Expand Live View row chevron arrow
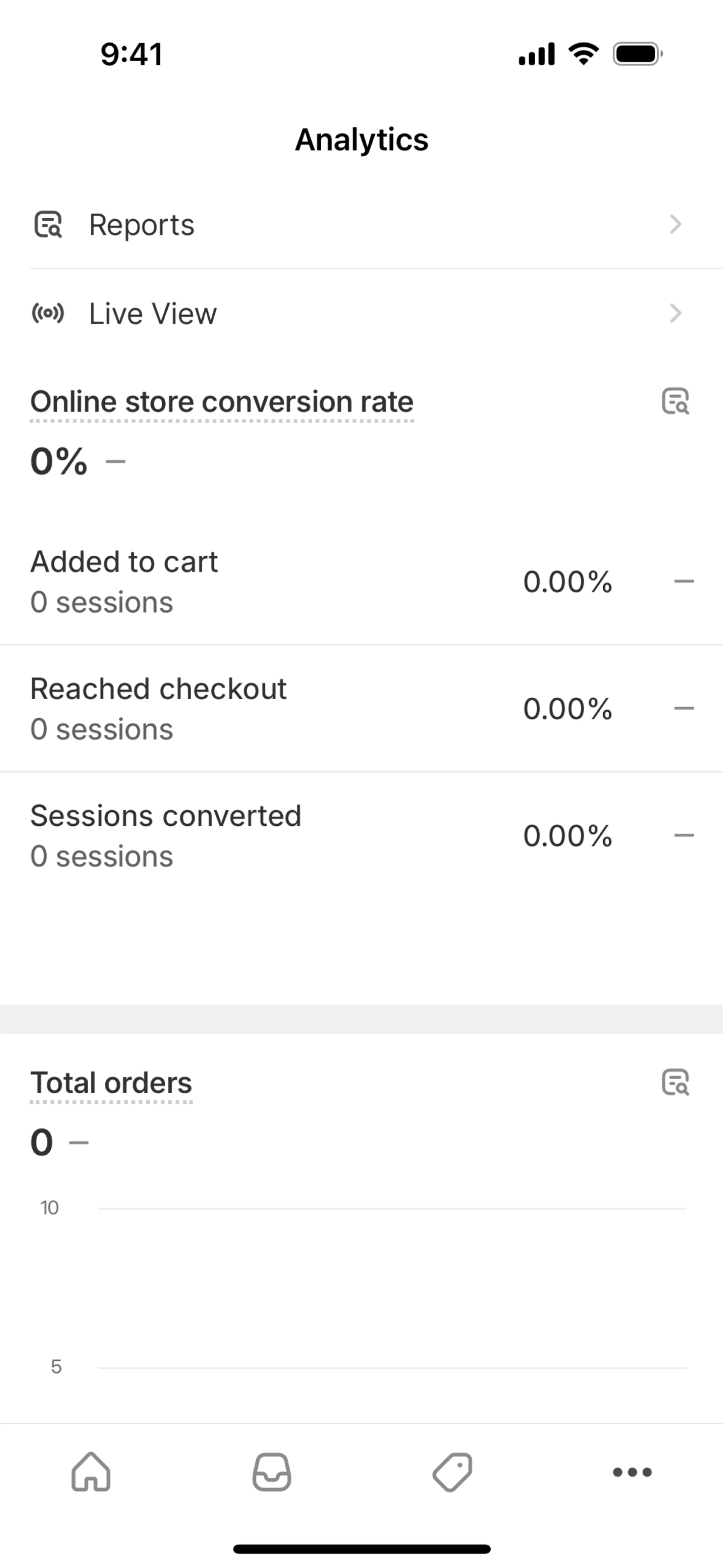Screen dimensions: 723x1568 tap(675, 313)
